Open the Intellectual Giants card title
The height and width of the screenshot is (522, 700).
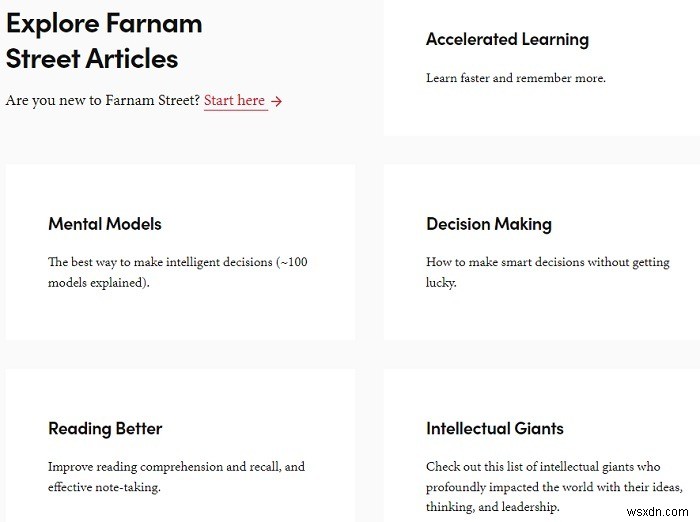pyautogui.click(x=494, y=428)
